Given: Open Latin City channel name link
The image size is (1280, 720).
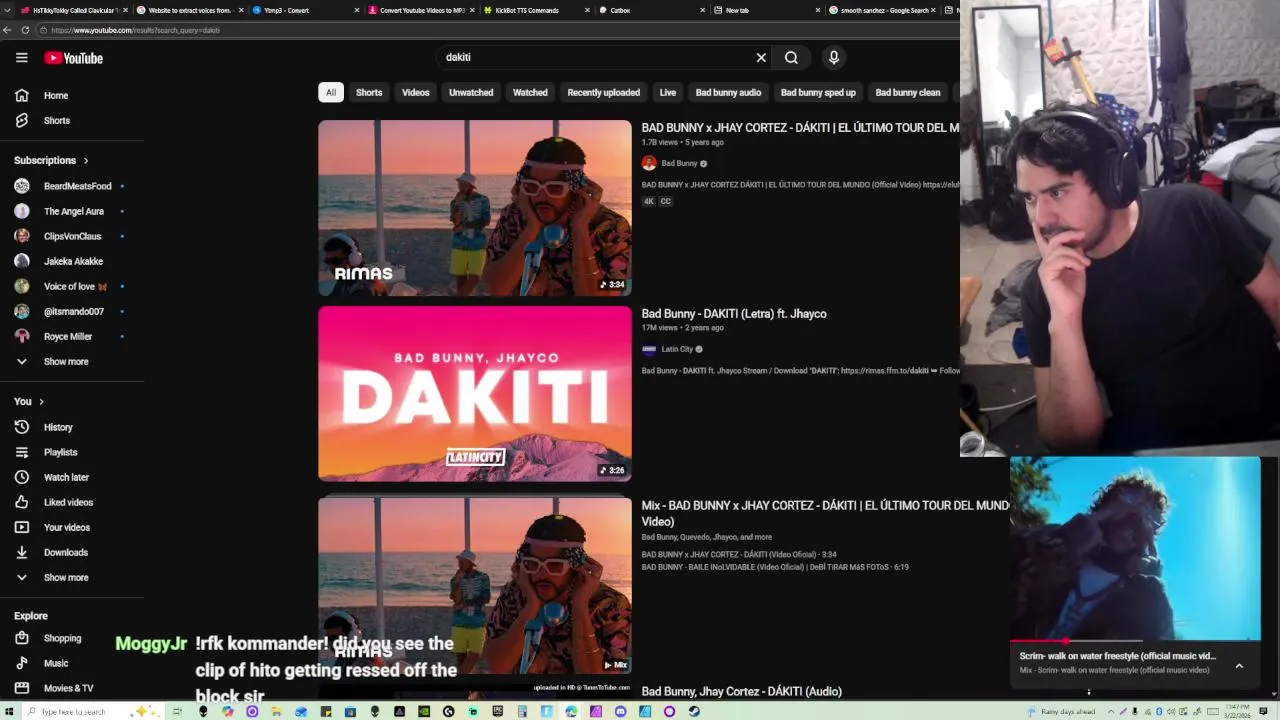Looking at the screenshot, I should [x=677, y=349].
